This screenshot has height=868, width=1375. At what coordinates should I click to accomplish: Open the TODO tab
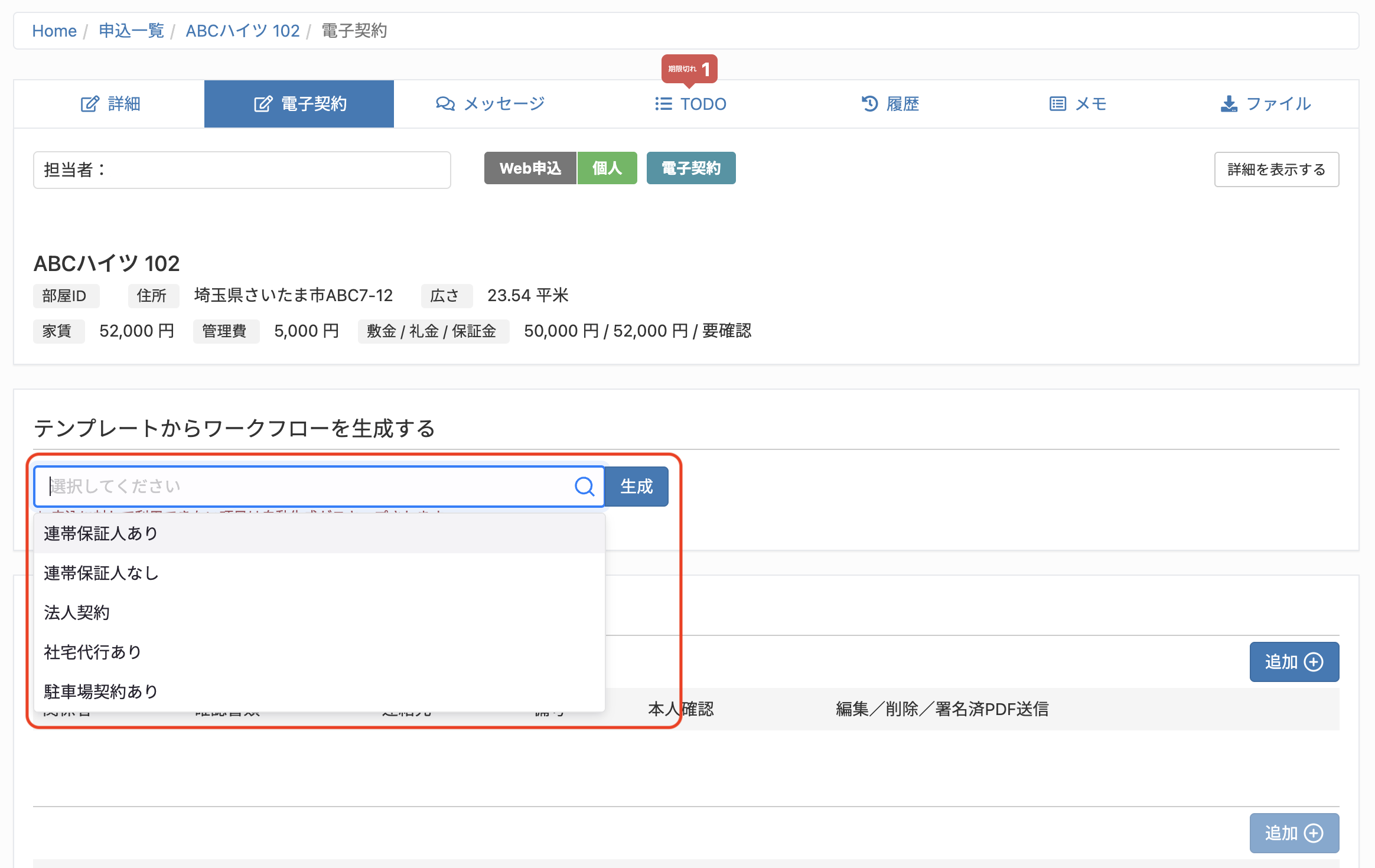pos(690,104)
